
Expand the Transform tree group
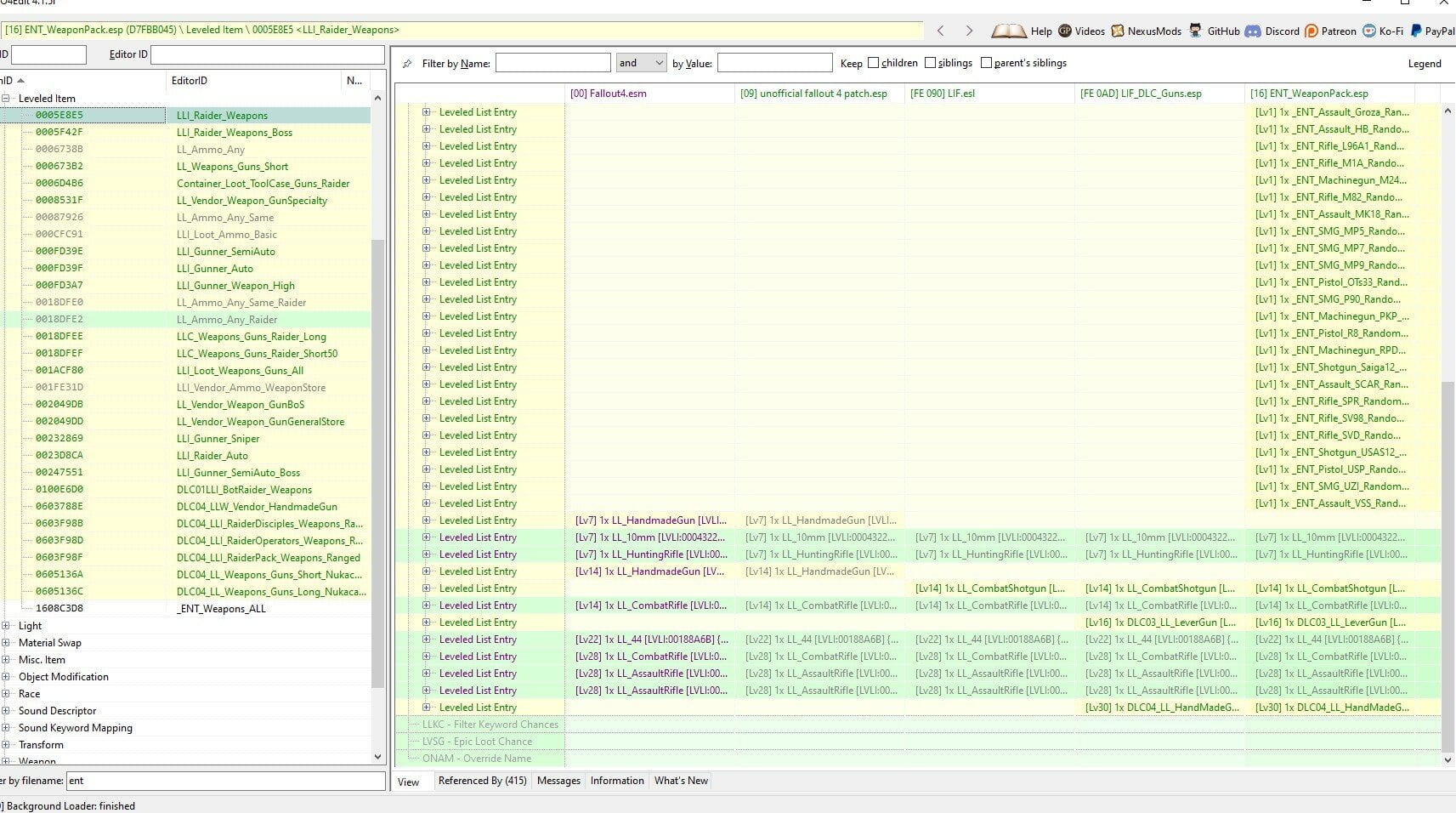pyautogui.click(x=6, y=745)
